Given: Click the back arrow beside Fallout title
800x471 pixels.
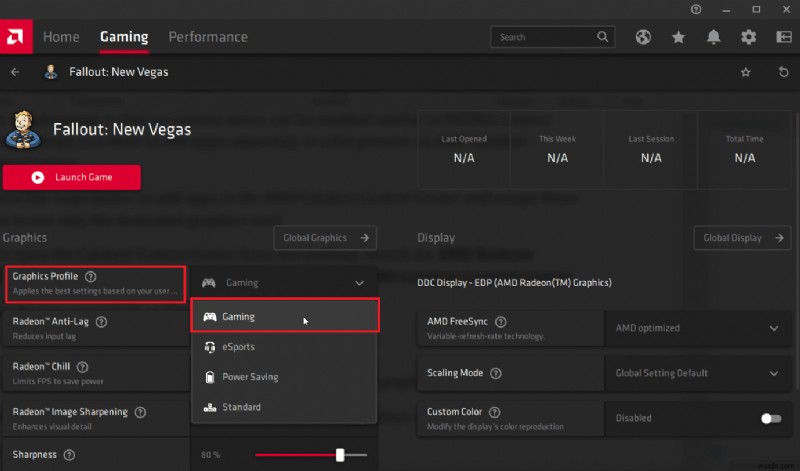Looking at the screenshot, I should point(15,73).
